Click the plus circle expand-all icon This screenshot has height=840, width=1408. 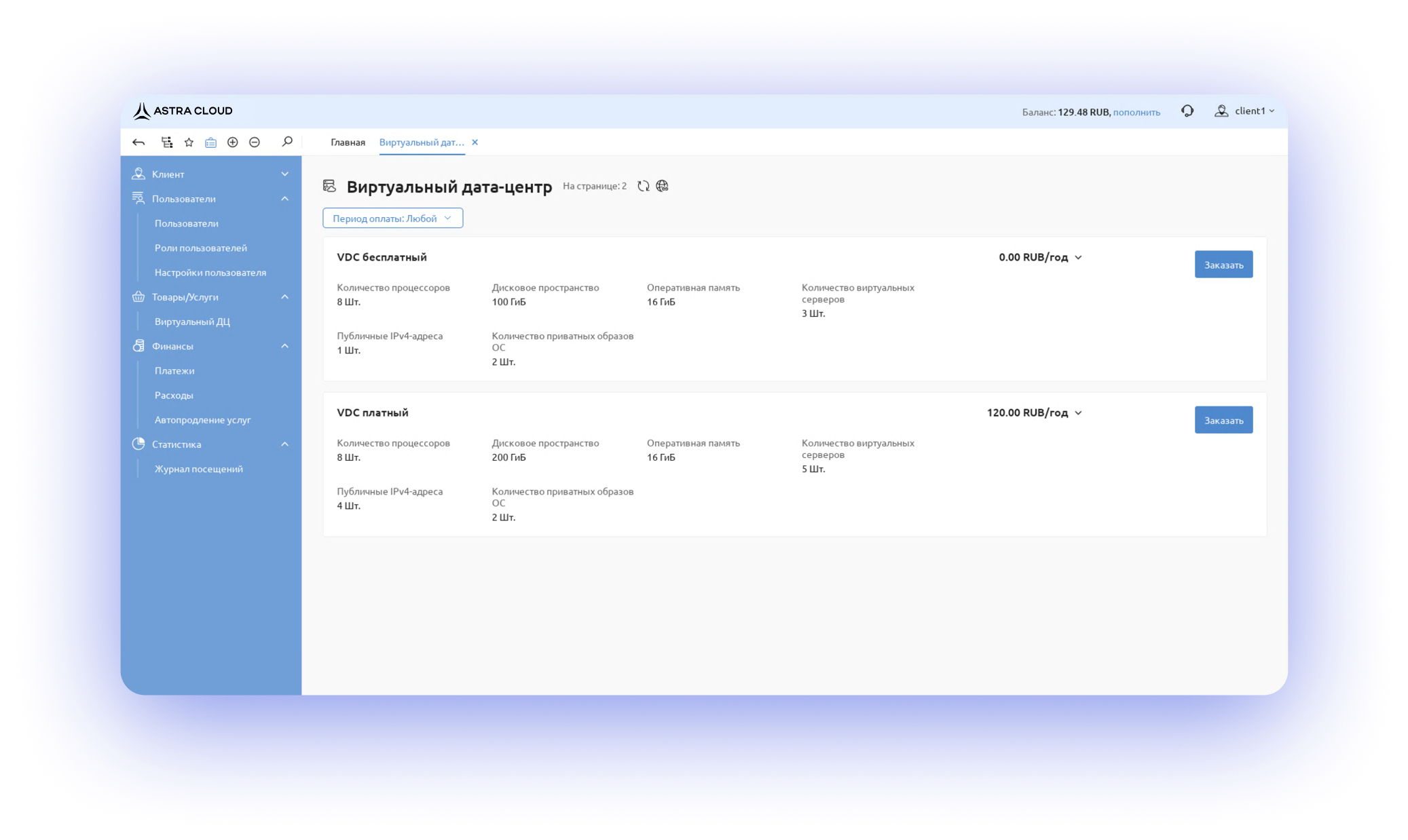233,142
